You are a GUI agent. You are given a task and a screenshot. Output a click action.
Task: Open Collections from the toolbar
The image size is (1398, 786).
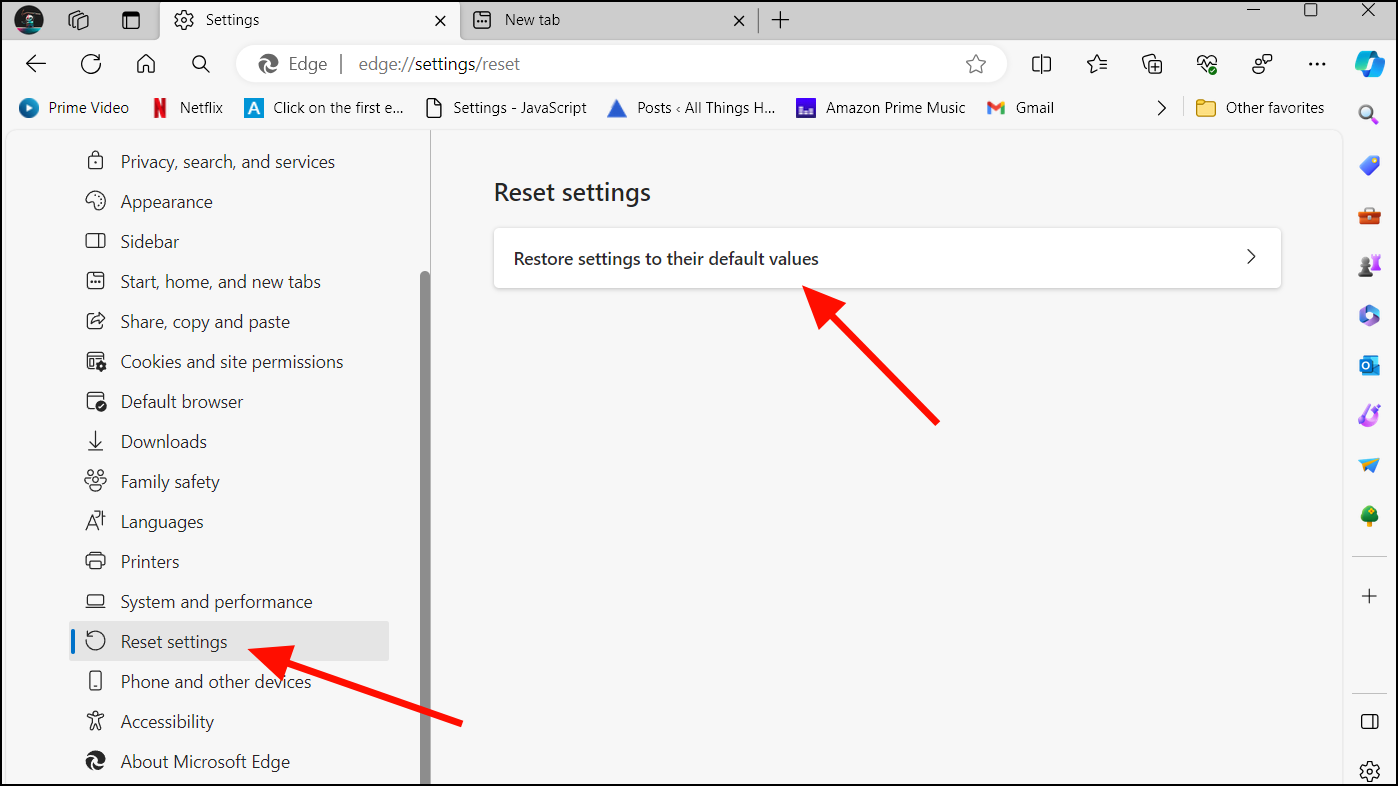coord(1151,63)
